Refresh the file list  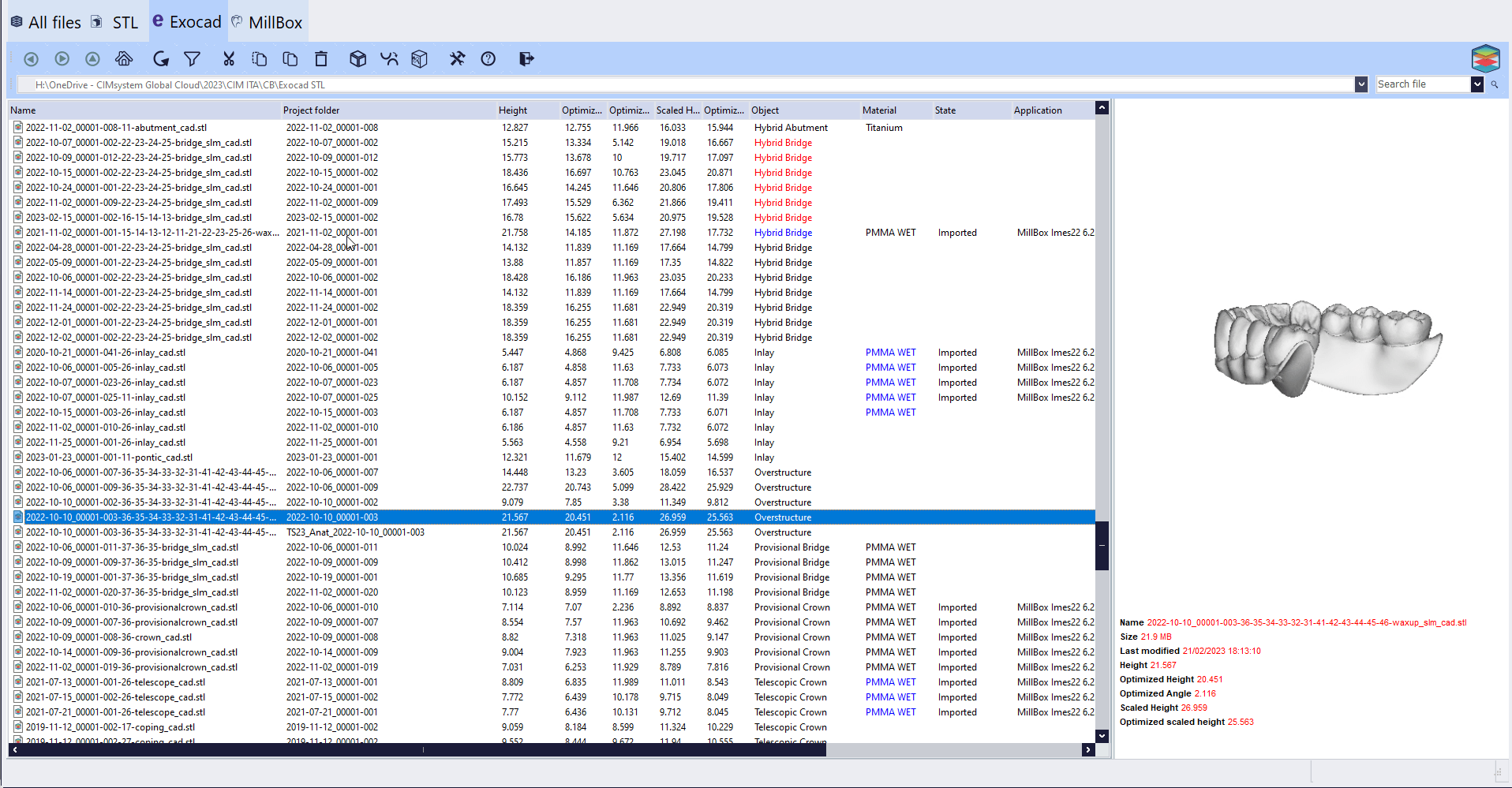pyautogui.click(x=160, y=58)
